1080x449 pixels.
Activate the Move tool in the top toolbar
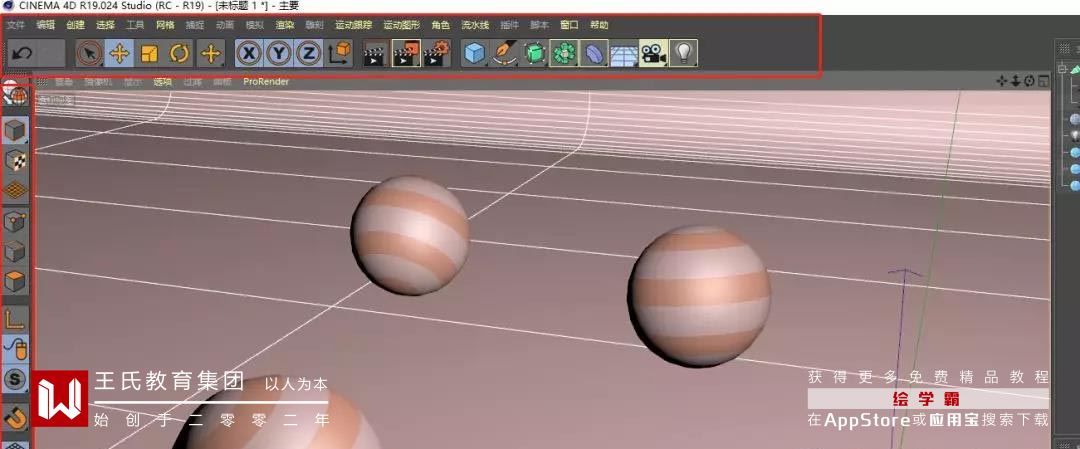120,53
